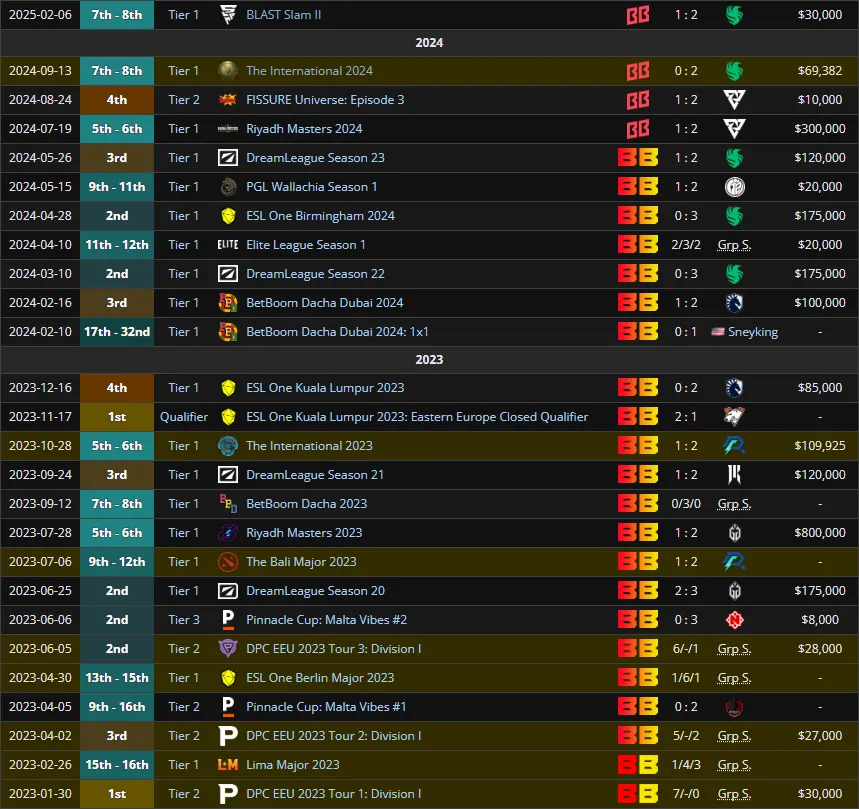
Task: Open DreamLeague Season 22 link
Action: pos(315,274)
